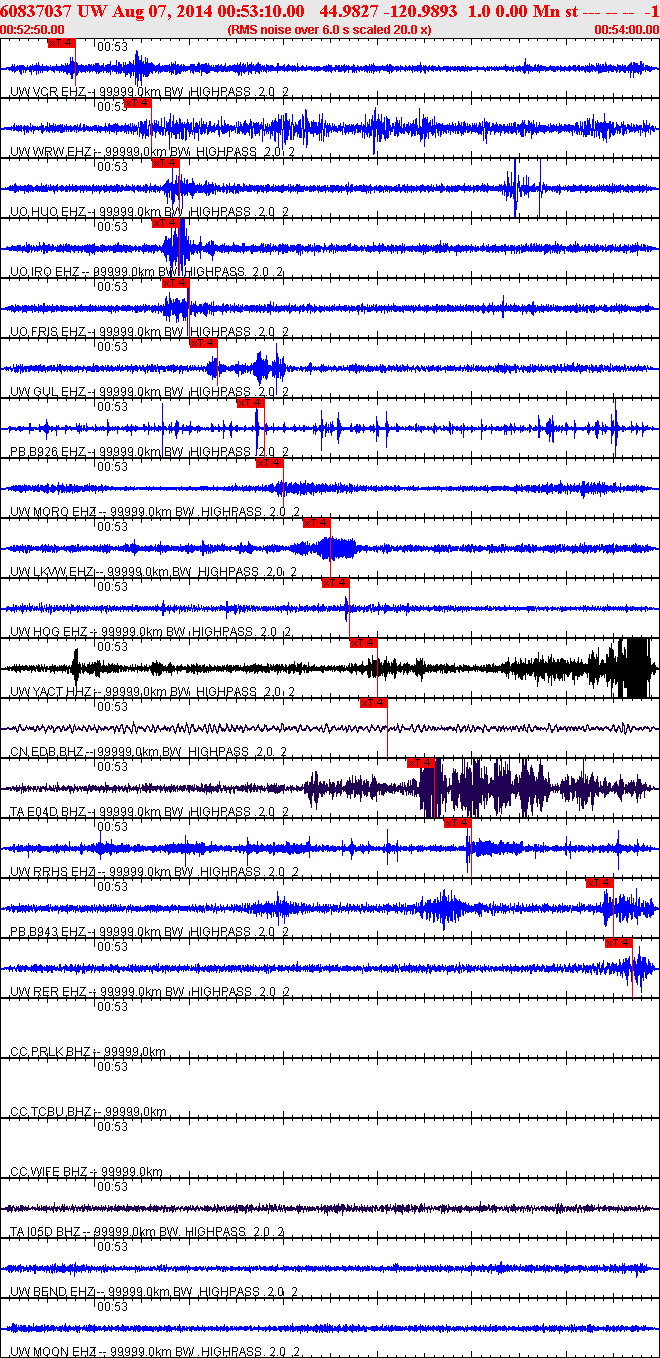Click the red pick marker on PB B943 trace
The height and width of the screenshot is (1358, 660).
(600, 883)
